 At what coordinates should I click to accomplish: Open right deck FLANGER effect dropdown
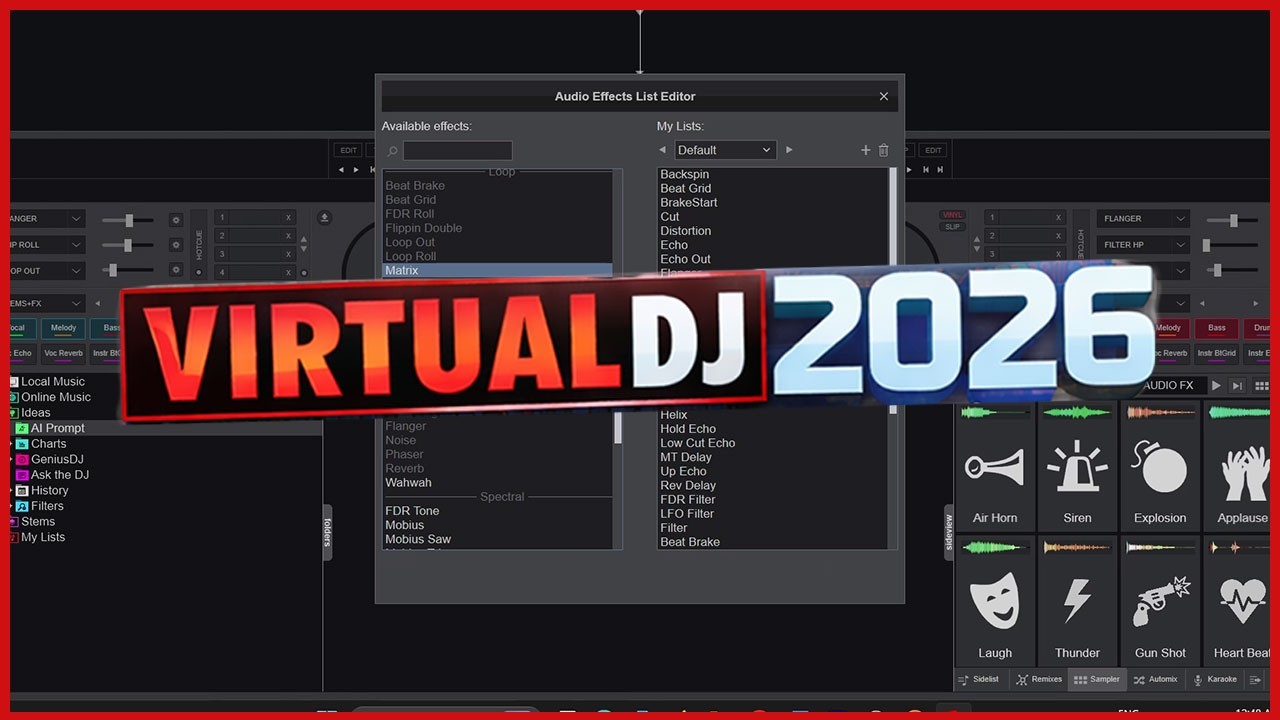pos(1143,218)
